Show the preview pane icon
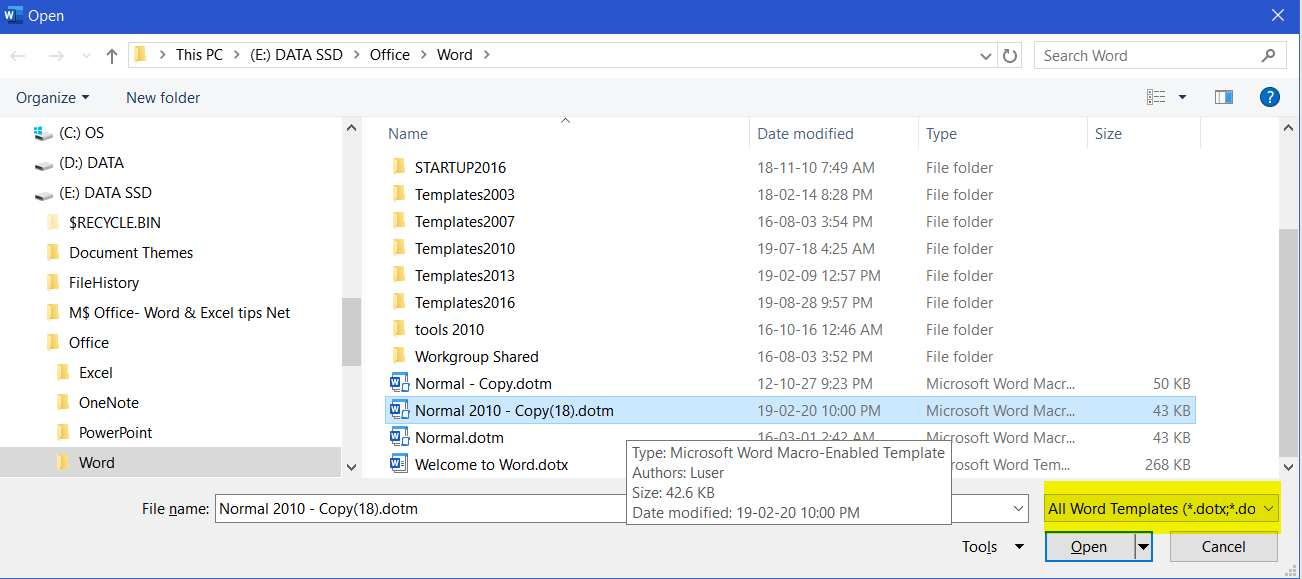Image resolution: width=1302 pixels, height=579 pixels. [x=1221, y=96]
